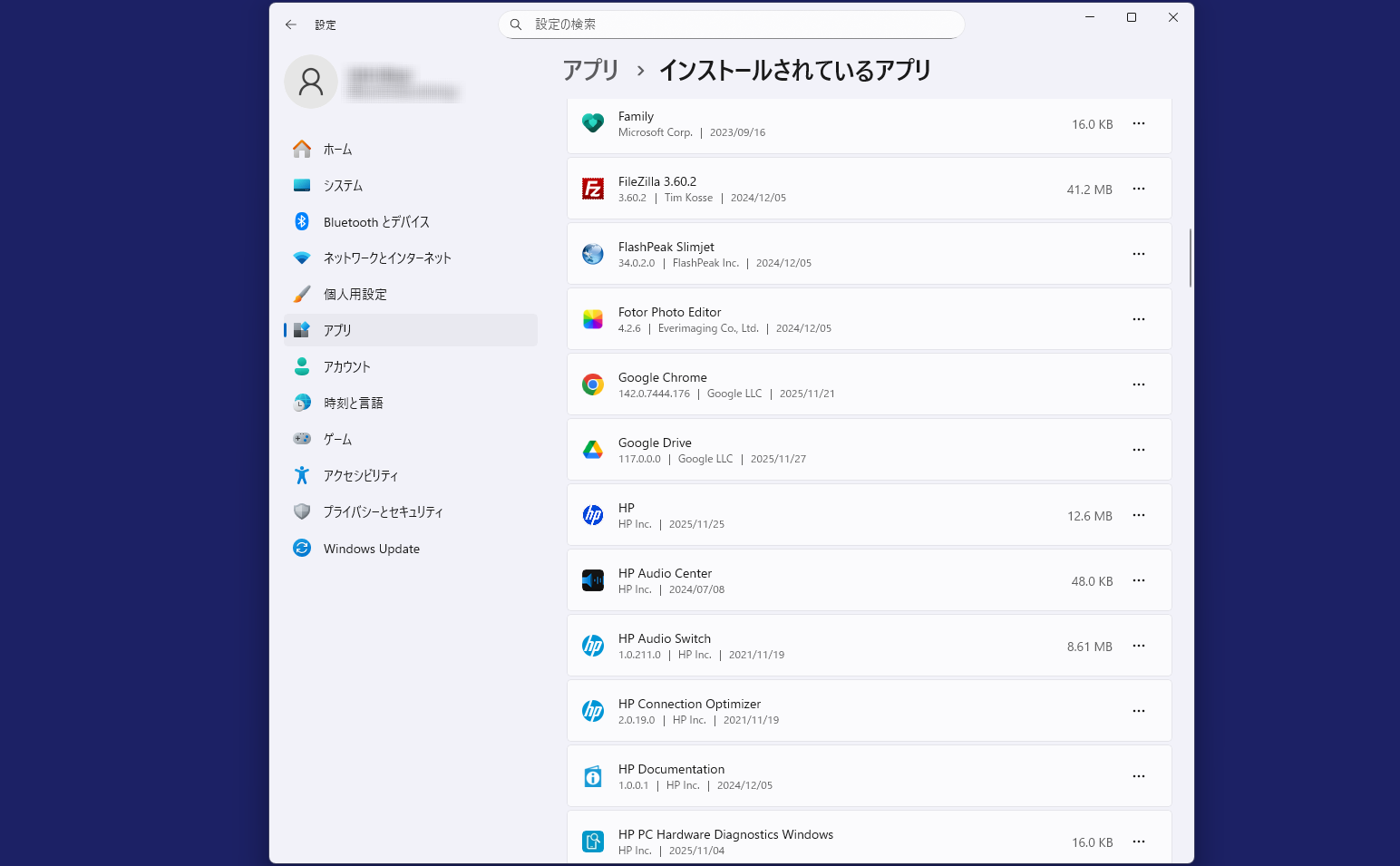Click the vertical scrollbar of app list
This screenshot has height=866, width=1400.
point(1190,258)
